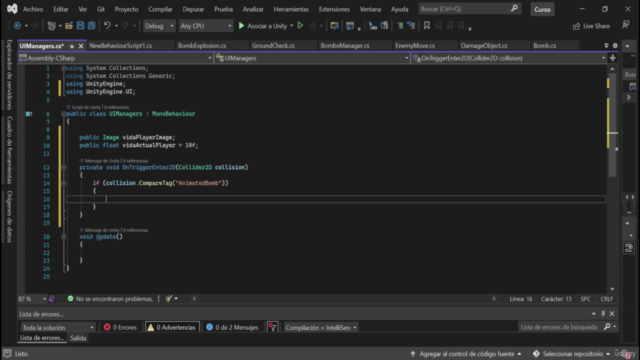640x360 pixels.
Task: Collapse the OnTriggerEnter2D method outline
Action: (x=64, y=167)
